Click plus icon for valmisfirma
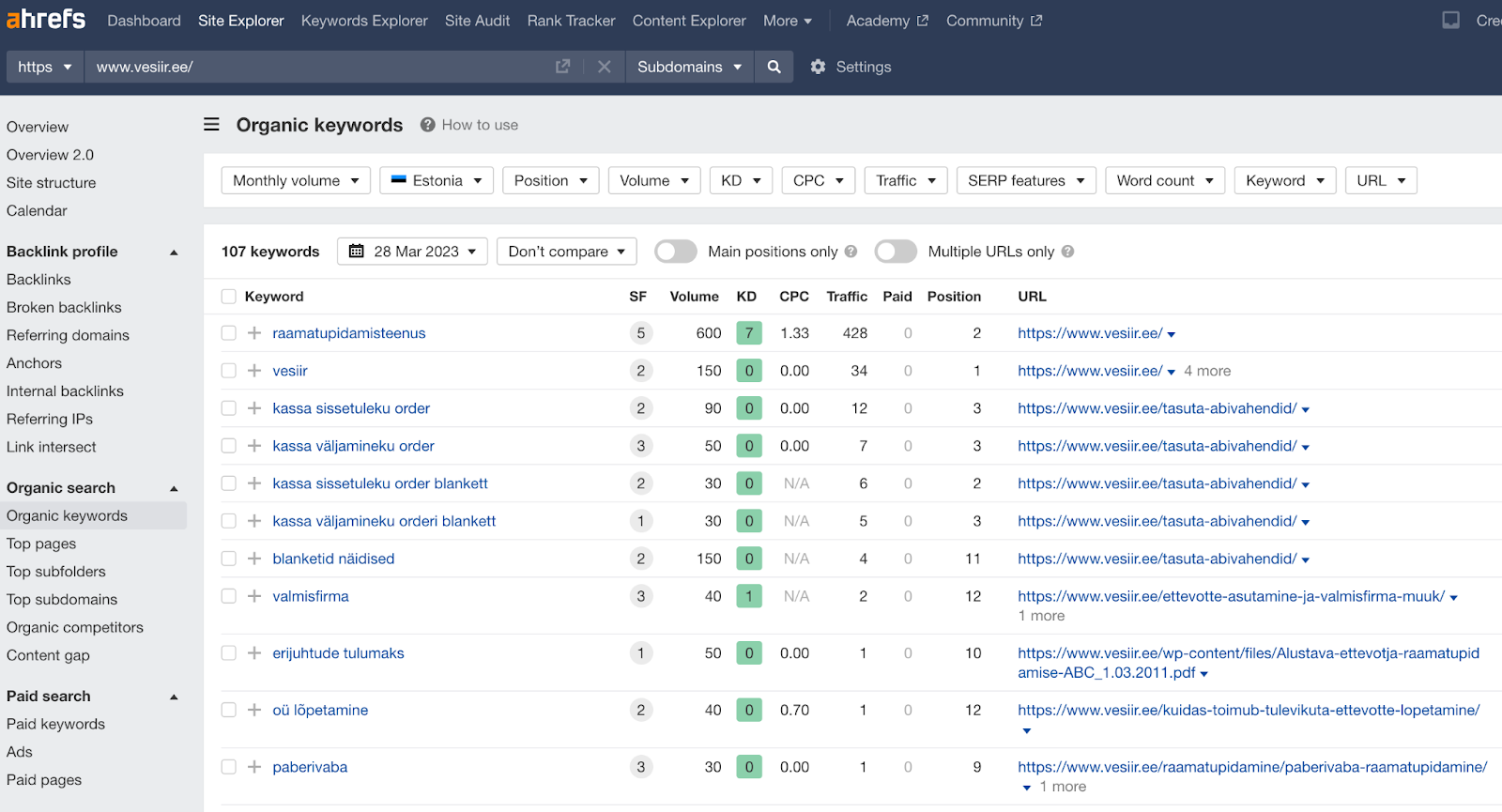The height and width of the screenshot is (812, 1502). point(254,596)
